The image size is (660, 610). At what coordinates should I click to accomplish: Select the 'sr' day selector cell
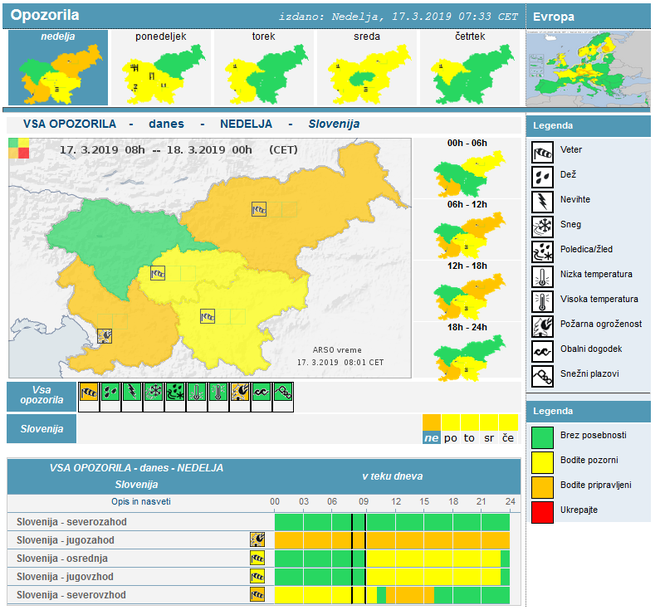tap(489, 429)
